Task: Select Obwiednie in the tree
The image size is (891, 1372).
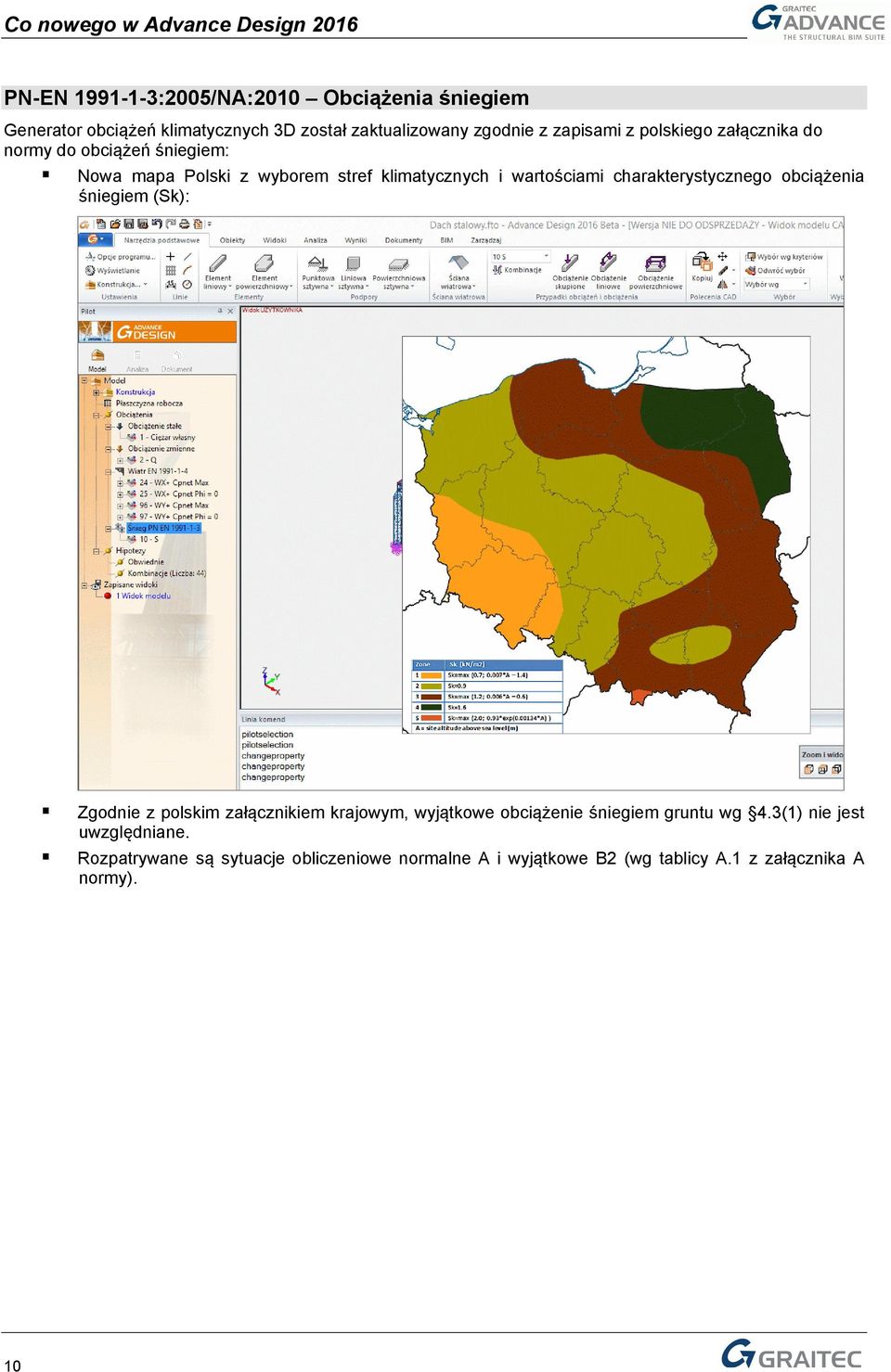Action: pyautogui.click(x=146, y=562)
